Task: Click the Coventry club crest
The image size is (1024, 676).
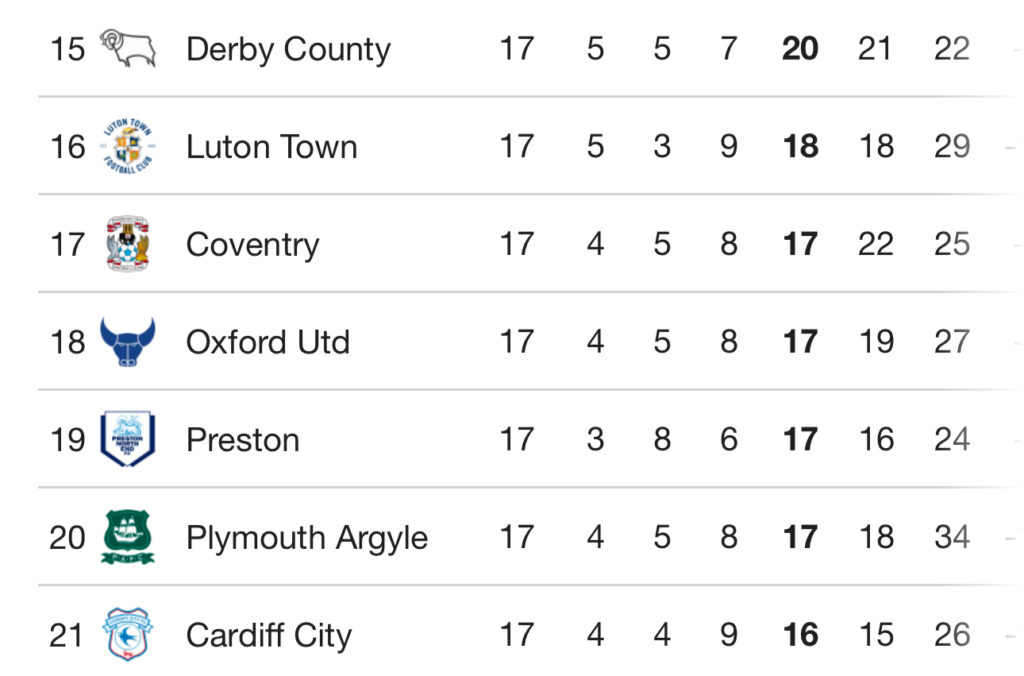Action: pos(128,244)
